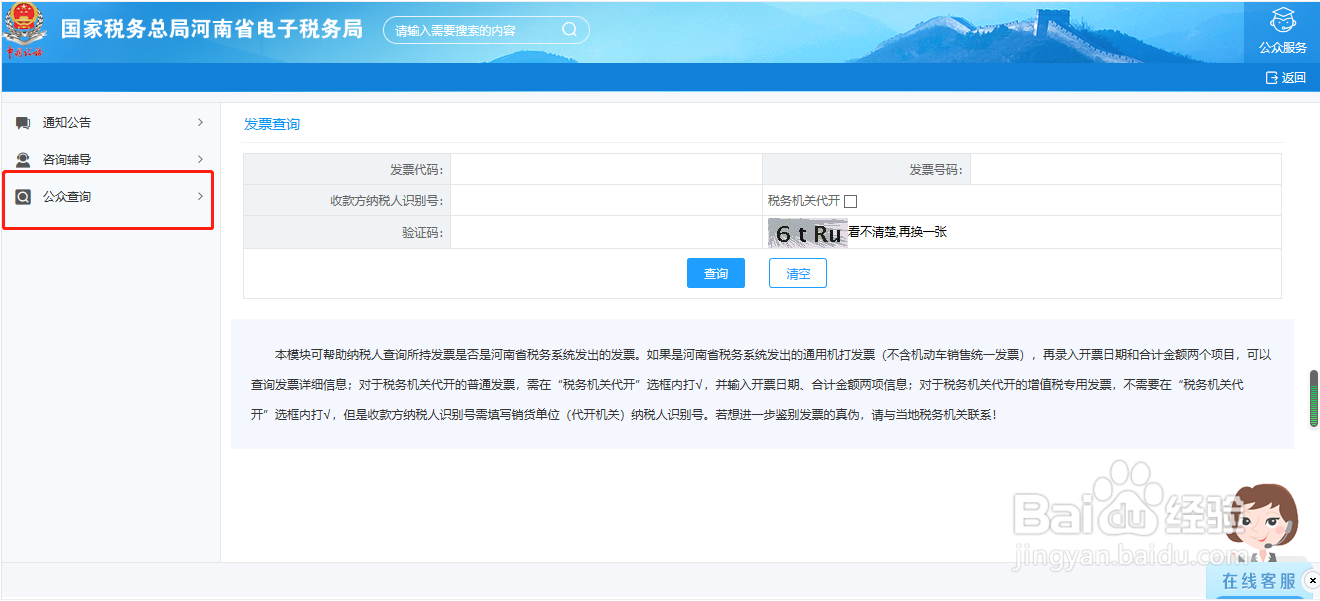Click the 发票代码 input field
The height and width of the screenshot is (601, 1320).
600,168
